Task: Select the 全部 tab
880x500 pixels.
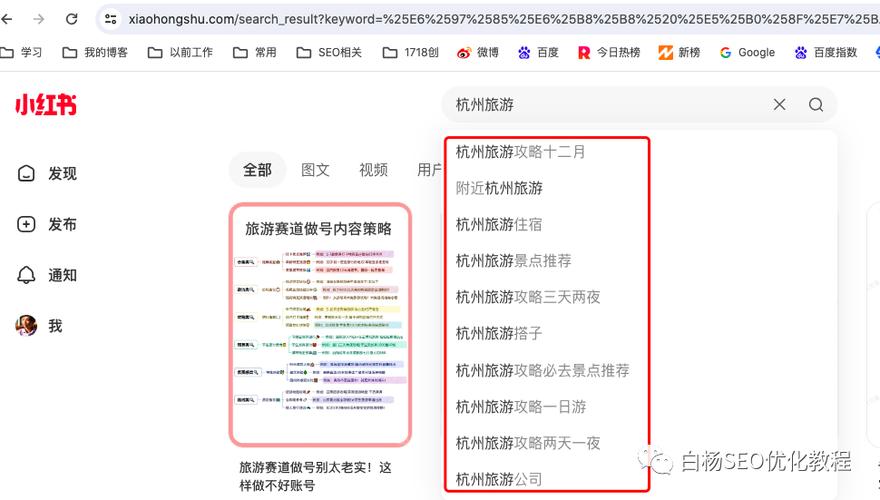Action: click(x=257, y=169)
